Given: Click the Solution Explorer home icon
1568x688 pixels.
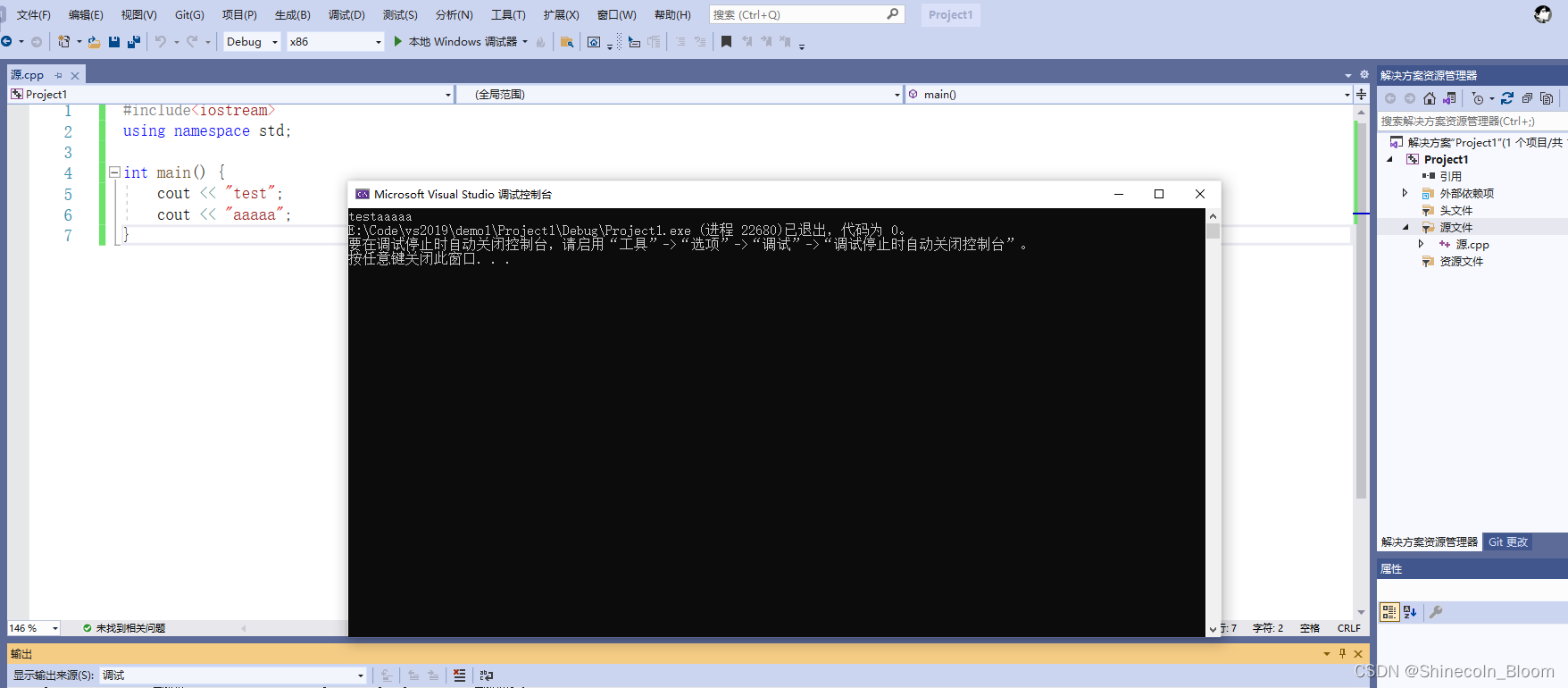Looking at the screenshot, I should coord(1430,98).
